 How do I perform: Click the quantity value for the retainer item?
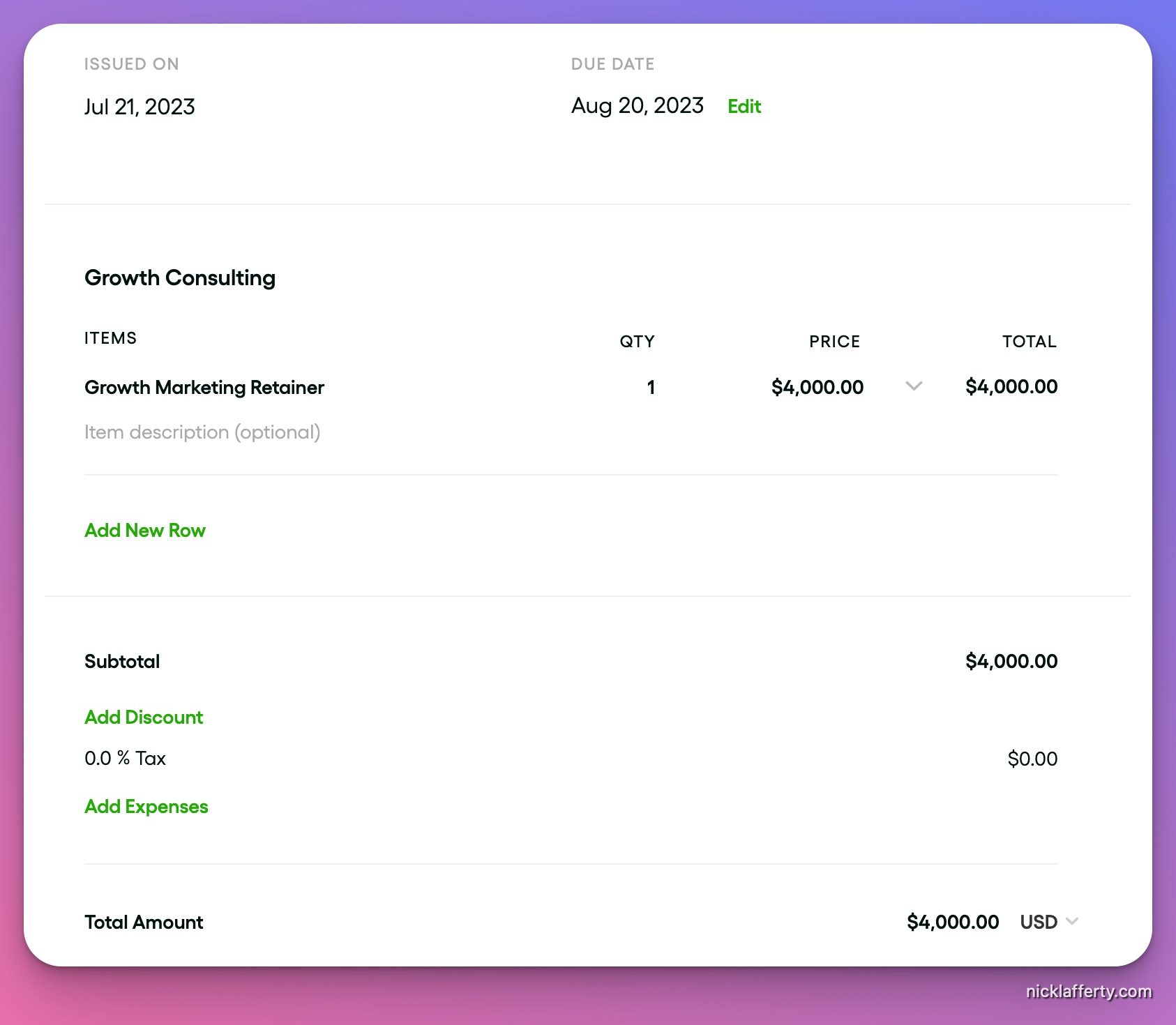[x=650, y=387]
